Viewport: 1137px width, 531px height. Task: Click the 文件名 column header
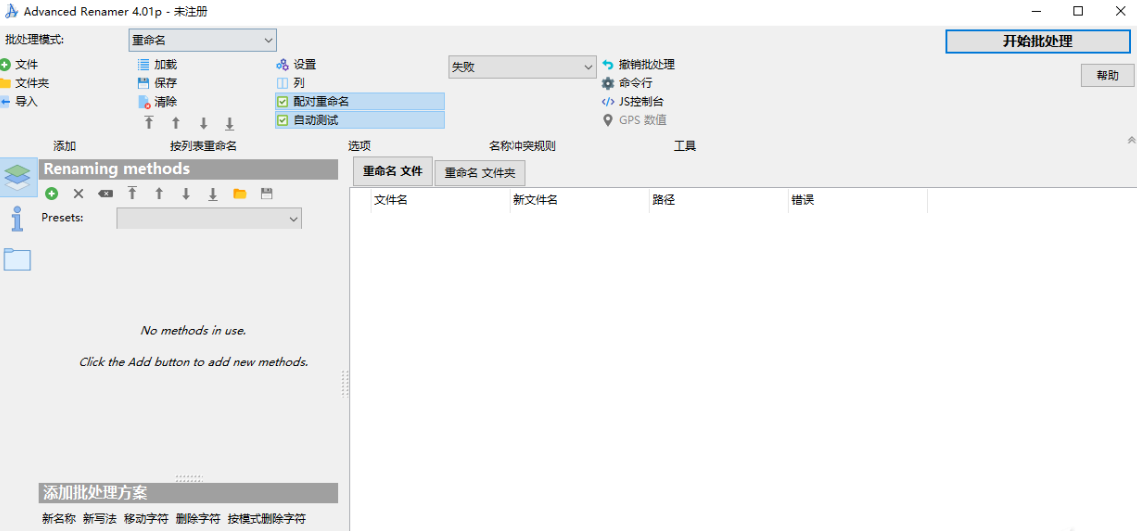[x=440, y=200]
